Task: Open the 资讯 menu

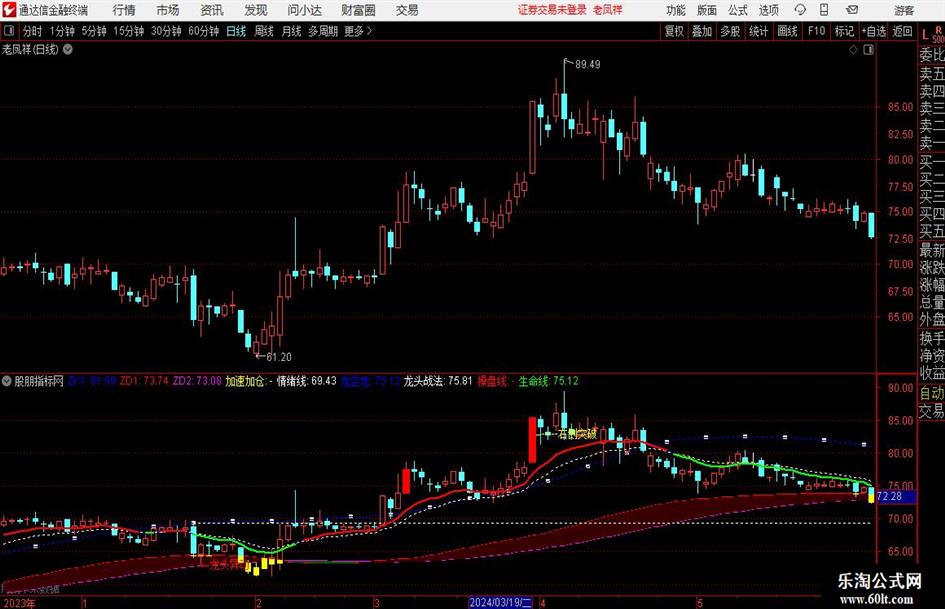Action: click(x=212, y=10)
